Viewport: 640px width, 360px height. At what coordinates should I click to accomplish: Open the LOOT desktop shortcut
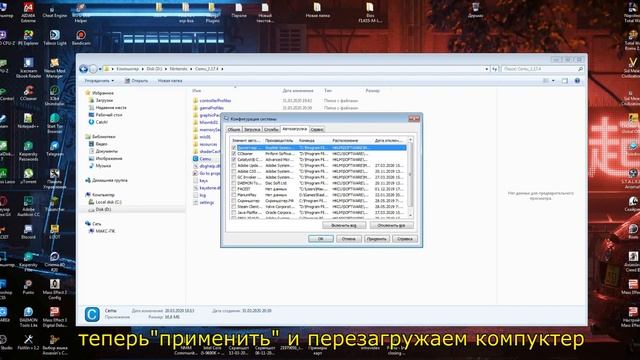click(x=54, y=231)
